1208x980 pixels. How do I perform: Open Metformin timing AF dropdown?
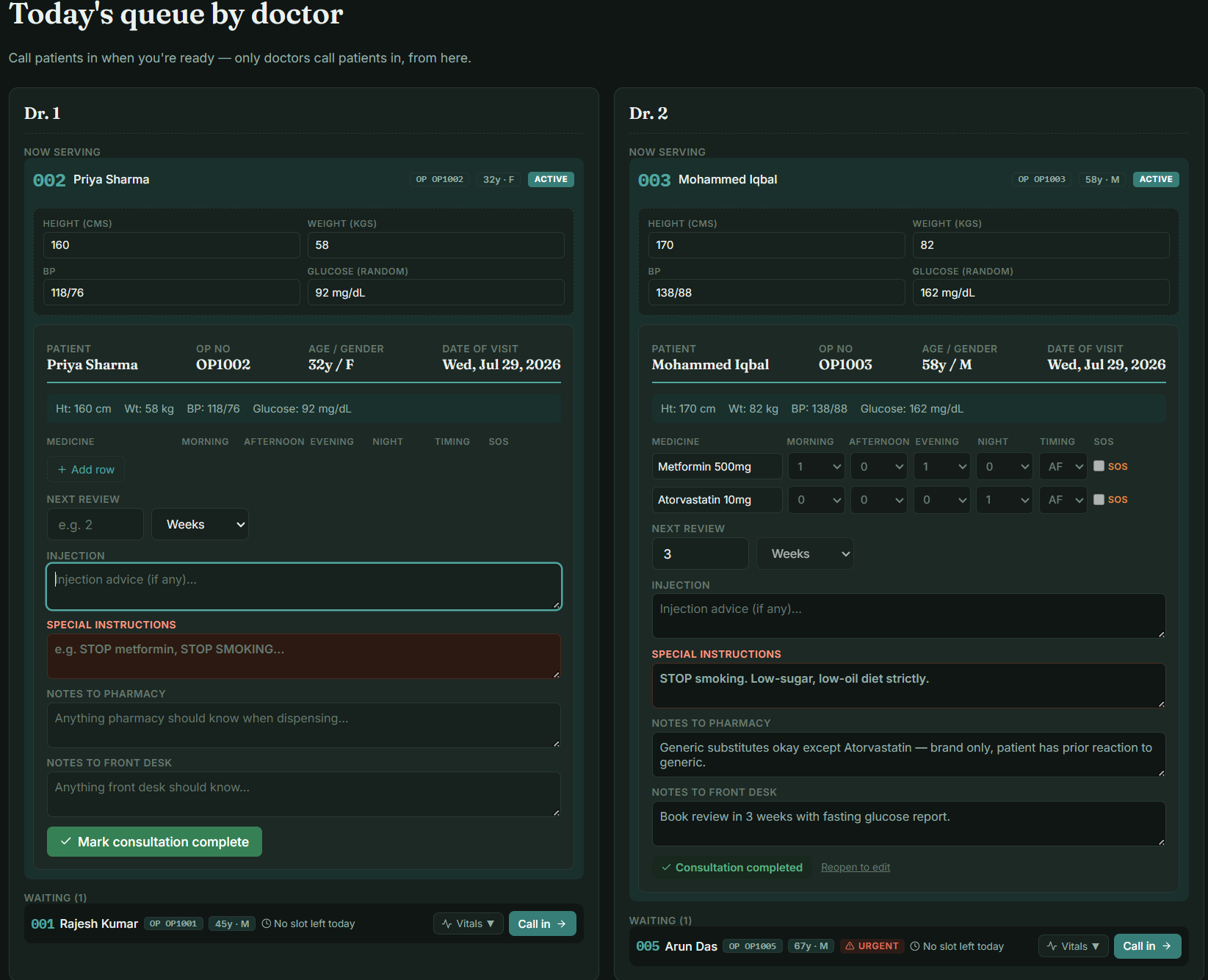pyautogui.click(x=1063, y=467)
